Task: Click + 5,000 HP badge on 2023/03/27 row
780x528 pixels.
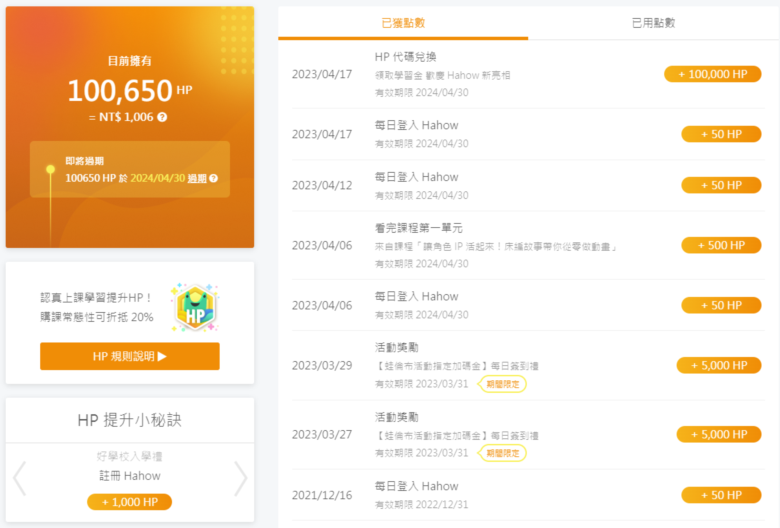Action: (719, 434)
